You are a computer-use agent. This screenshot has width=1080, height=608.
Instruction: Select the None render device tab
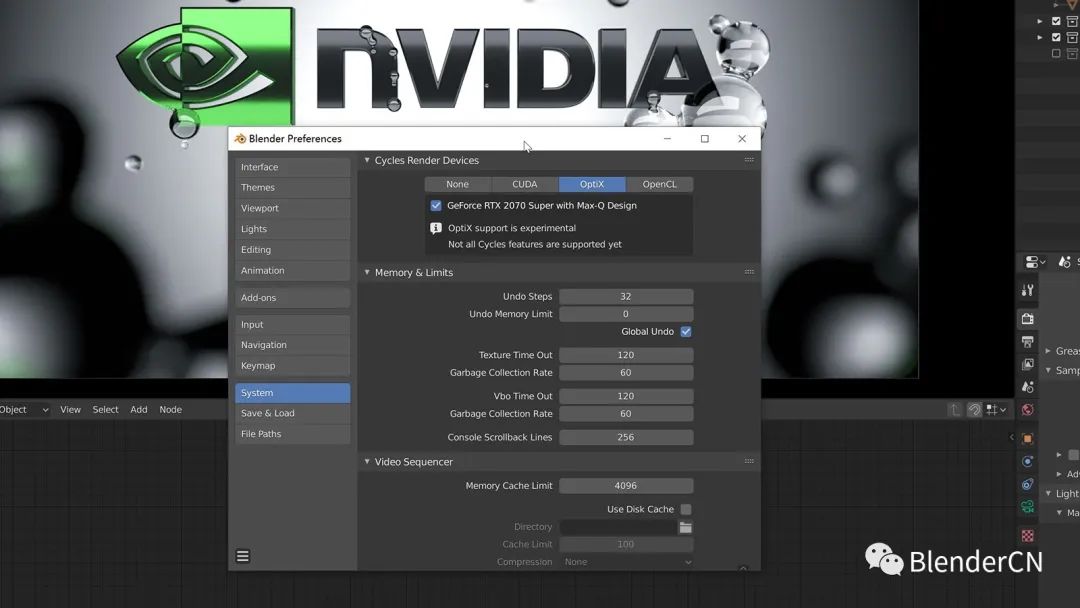pos(457,184)
